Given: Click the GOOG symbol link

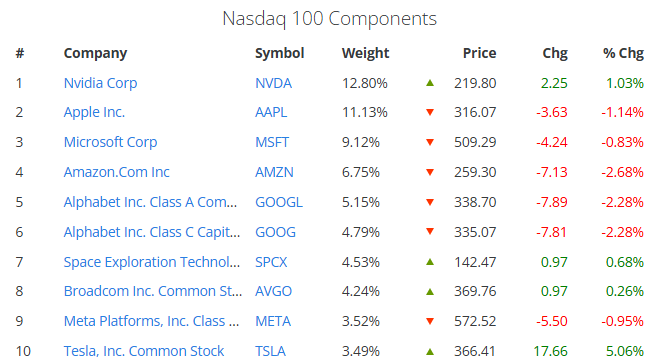Looking at the screenshot, I should 275,232.
